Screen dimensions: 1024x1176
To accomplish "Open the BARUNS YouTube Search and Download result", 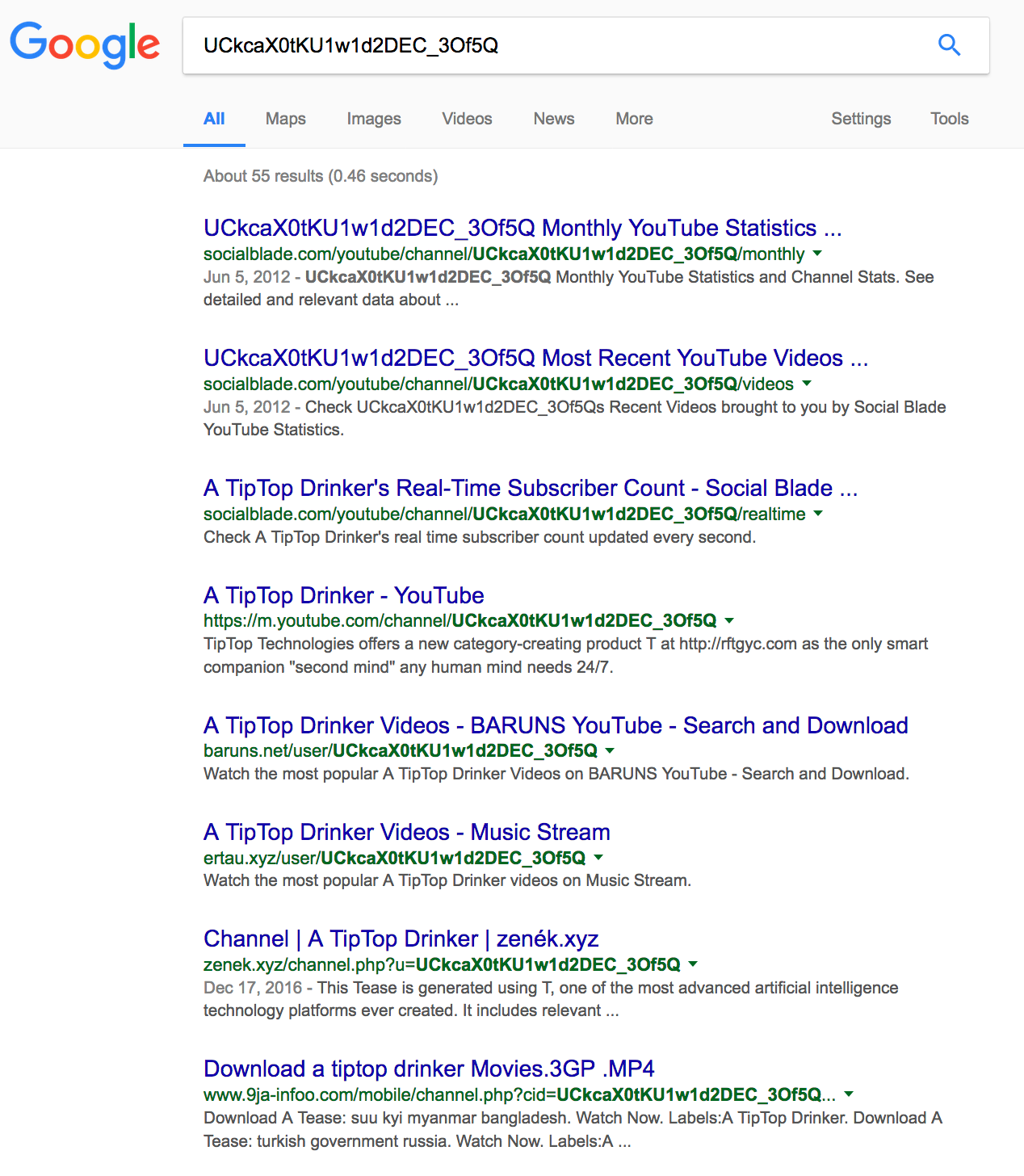I will point(556,725).
